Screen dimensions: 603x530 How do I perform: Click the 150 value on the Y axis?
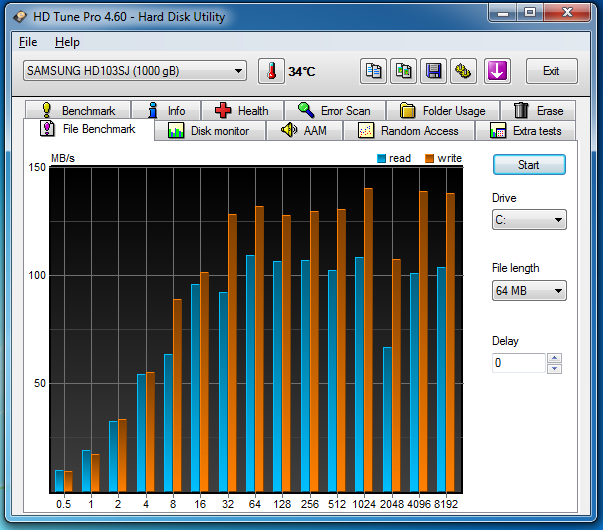click(x=37, y=167)
